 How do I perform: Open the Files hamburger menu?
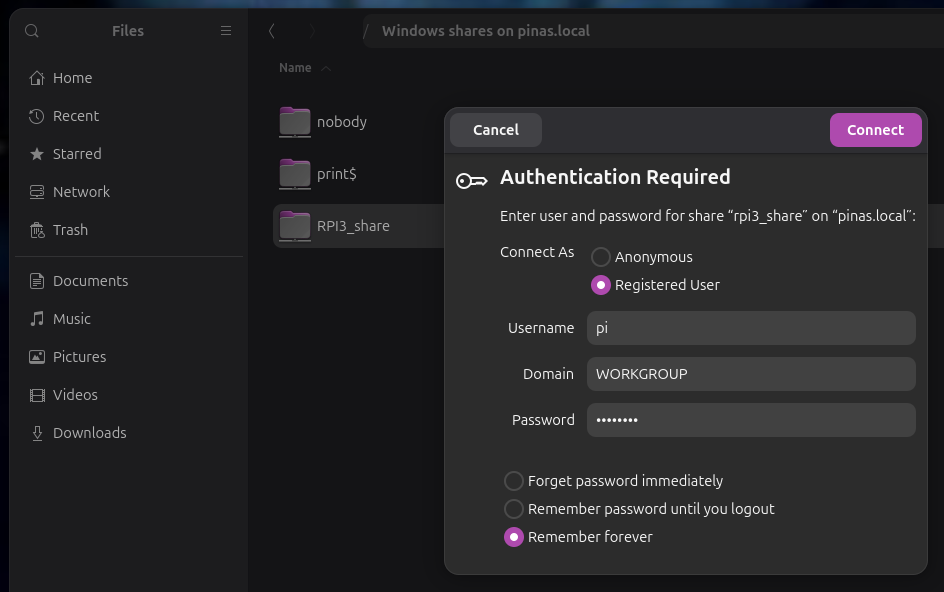click(226, 31)
